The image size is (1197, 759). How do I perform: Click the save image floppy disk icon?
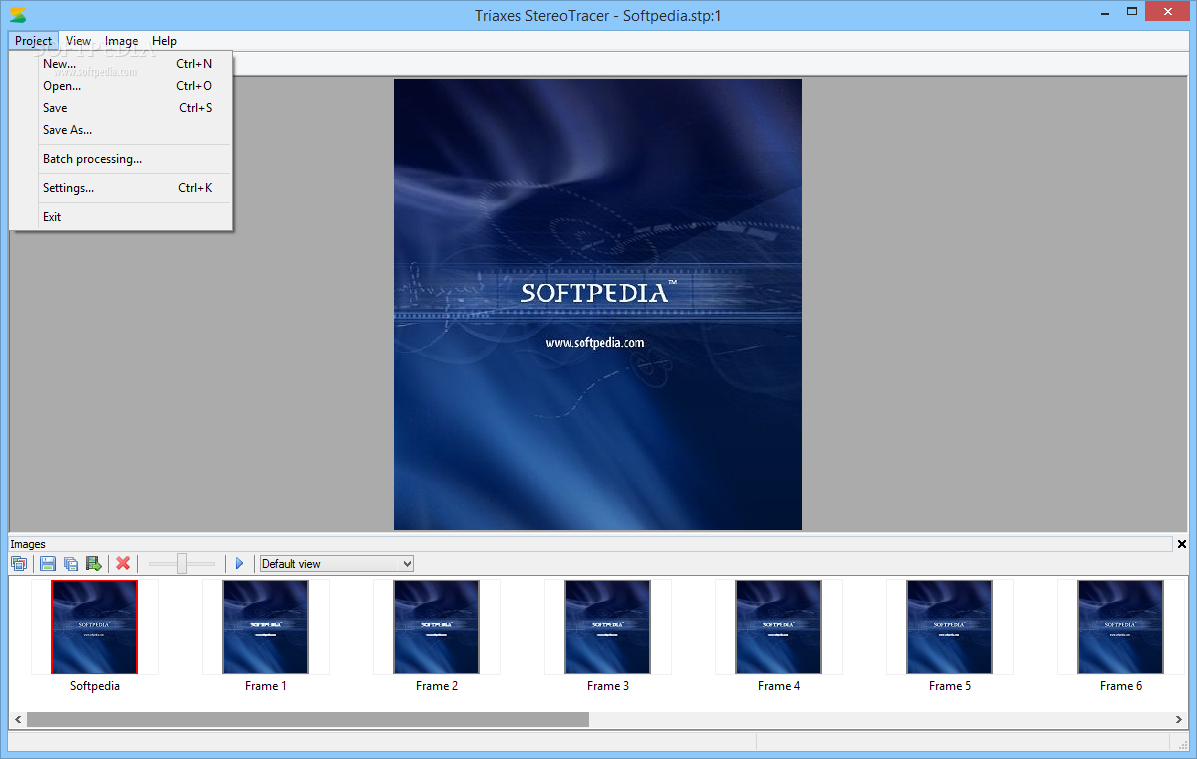pyautogui.click(x=47, y=564)
